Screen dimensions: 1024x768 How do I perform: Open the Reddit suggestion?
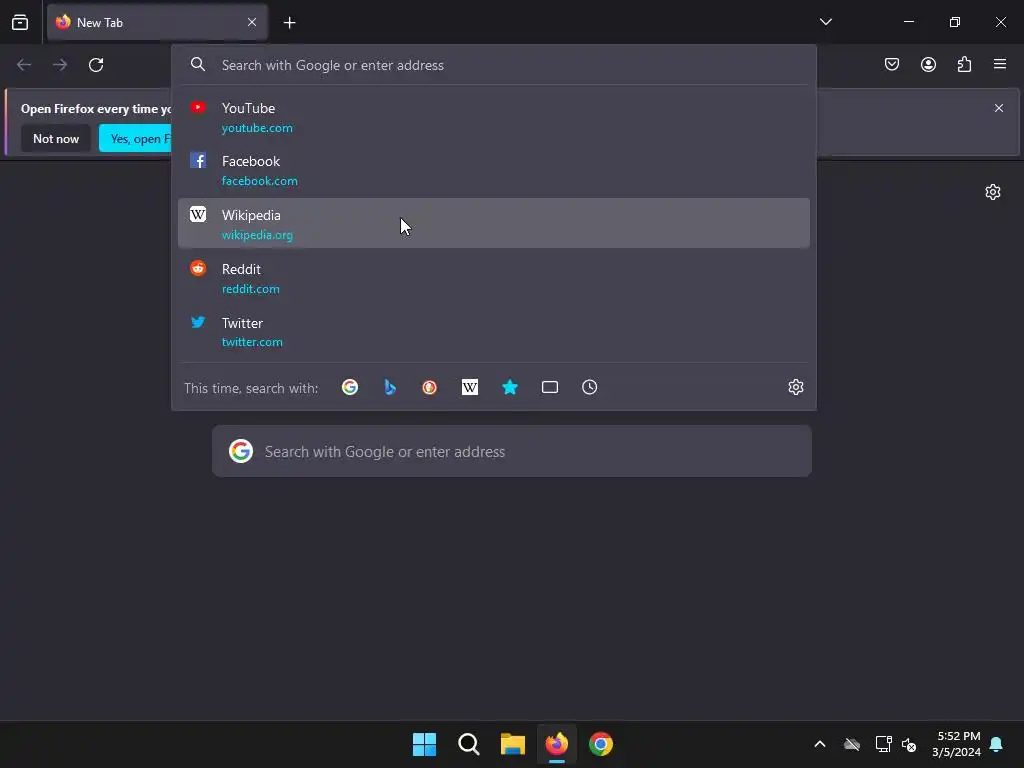494,278
